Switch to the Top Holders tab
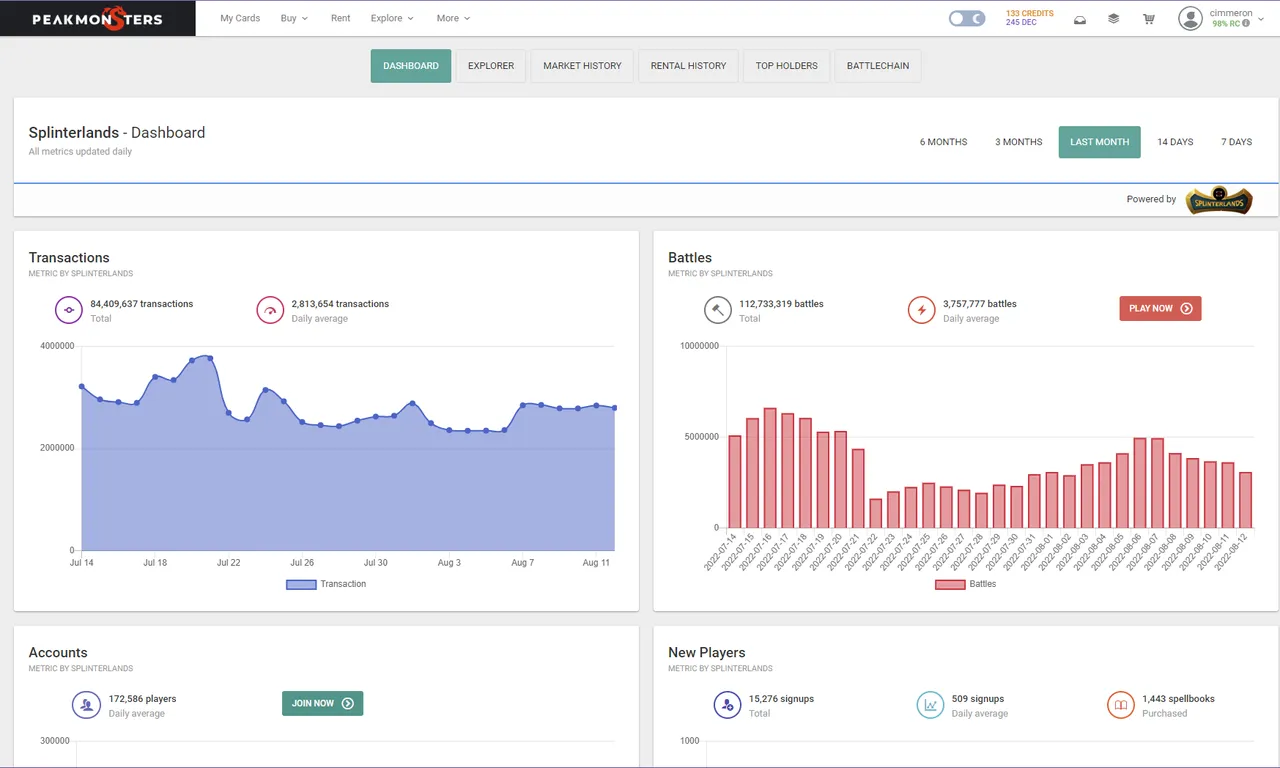The height and width of the screenshot is (768, 1280). click(x=786, y=66)
